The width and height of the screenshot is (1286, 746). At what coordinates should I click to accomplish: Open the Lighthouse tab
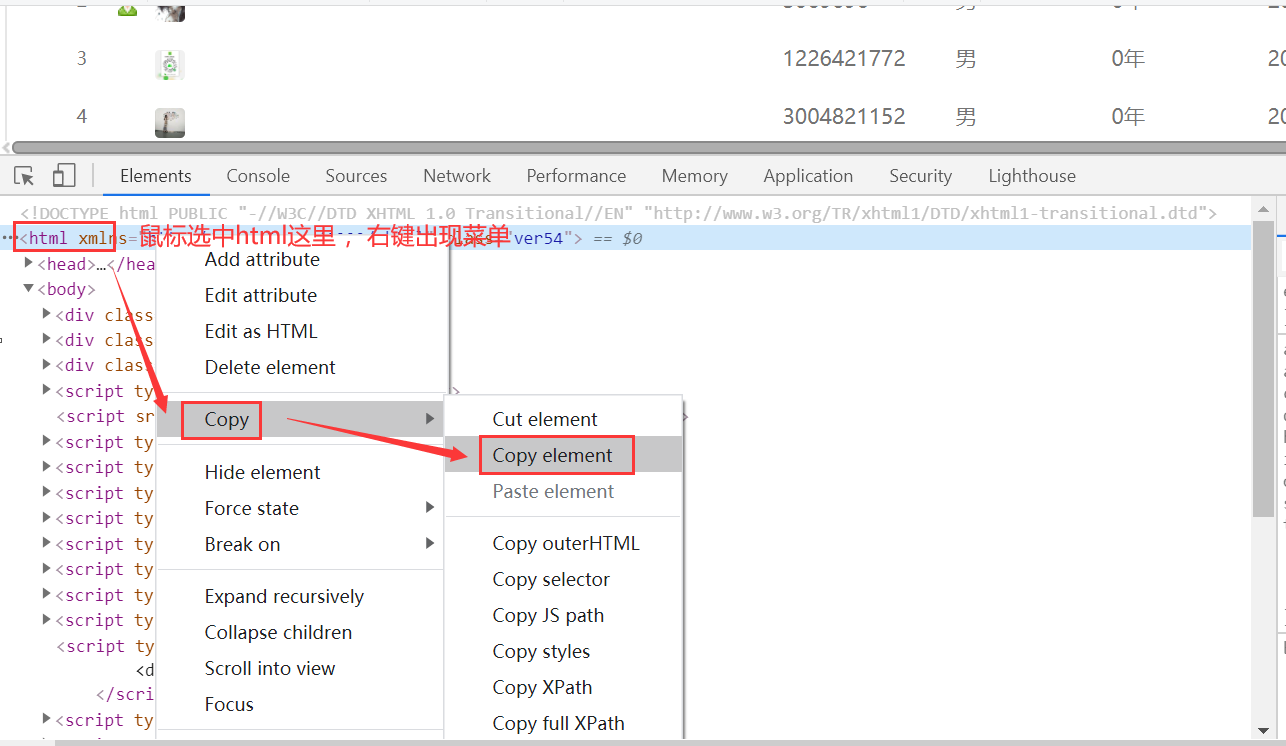click(1032, 176)
